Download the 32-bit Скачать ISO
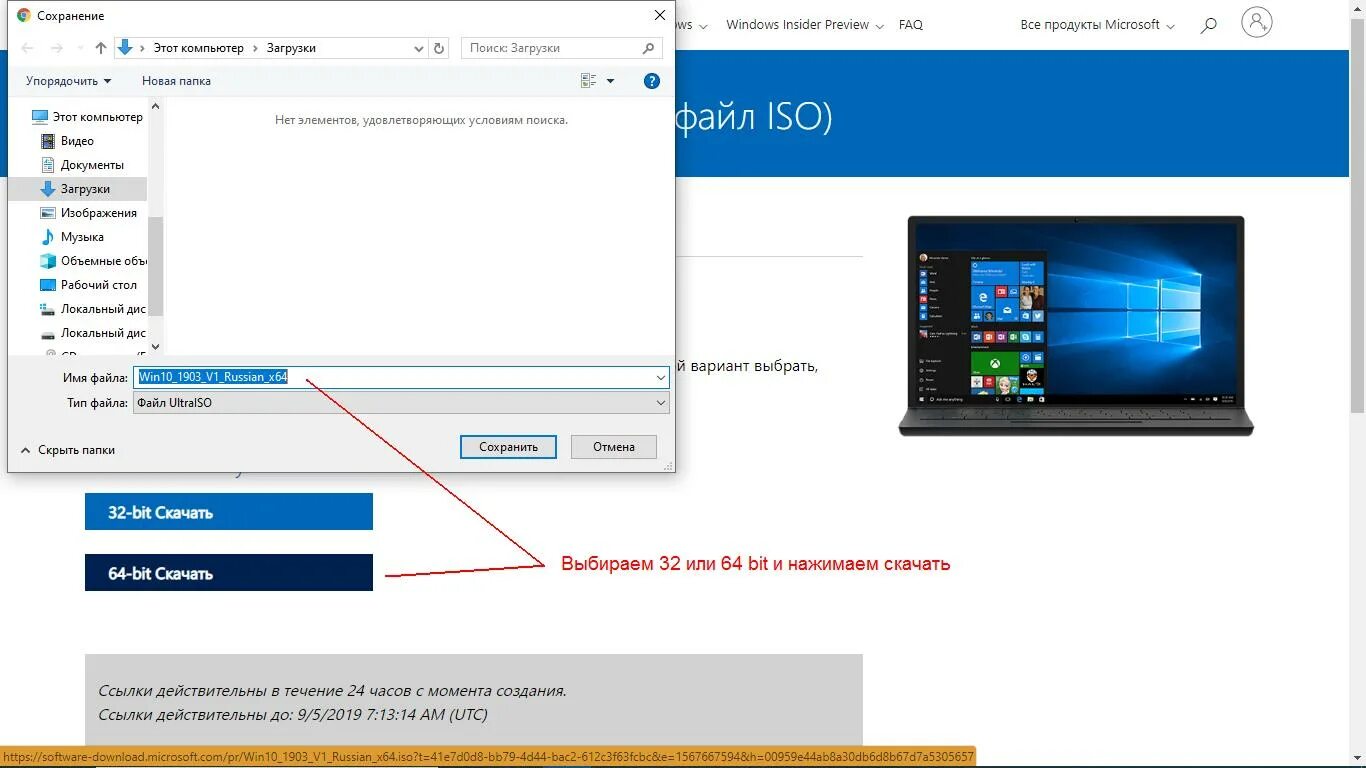Image resolution: width=1366 pixels, height=768 pixels. coord(229,512)
